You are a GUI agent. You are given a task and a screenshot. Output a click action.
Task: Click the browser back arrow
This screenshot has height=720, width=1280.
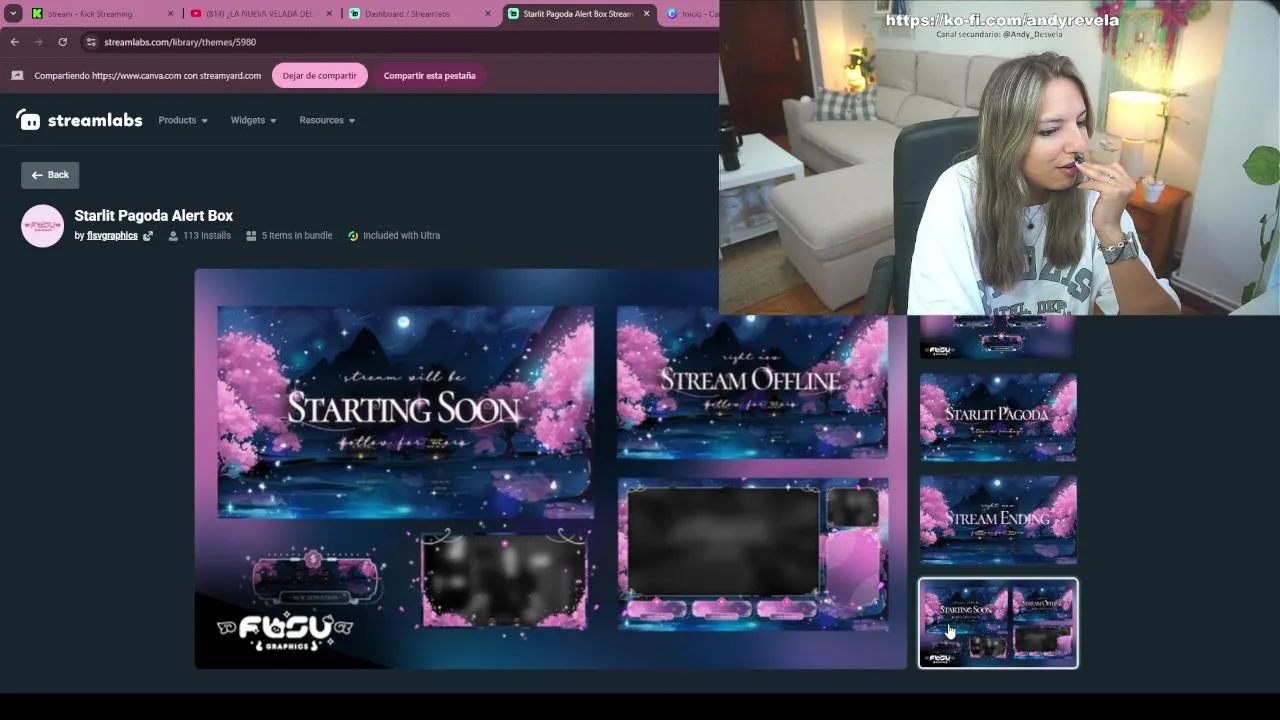click(x=14, y=42)
